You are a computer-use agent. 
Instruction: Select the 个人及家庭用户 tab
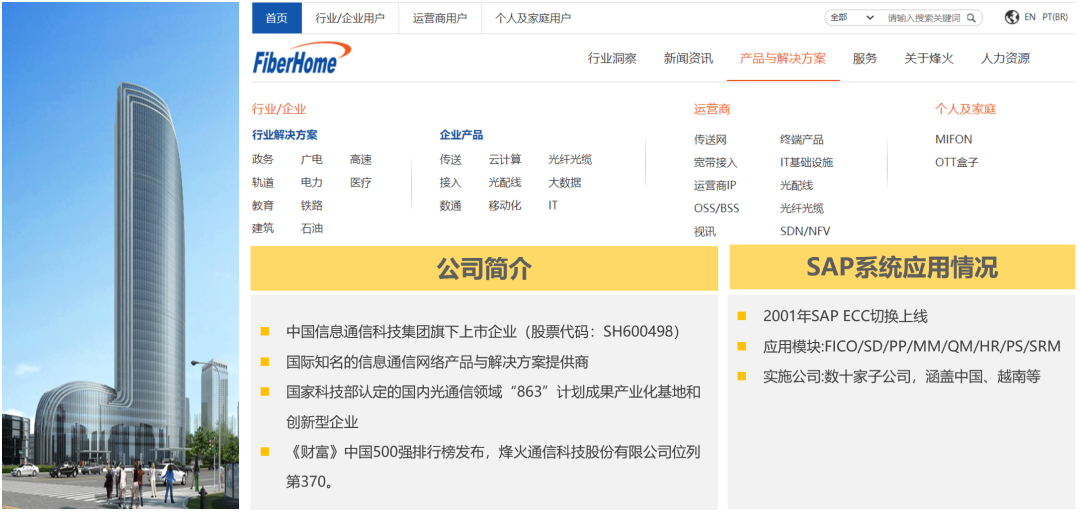(x=532, y=18)
